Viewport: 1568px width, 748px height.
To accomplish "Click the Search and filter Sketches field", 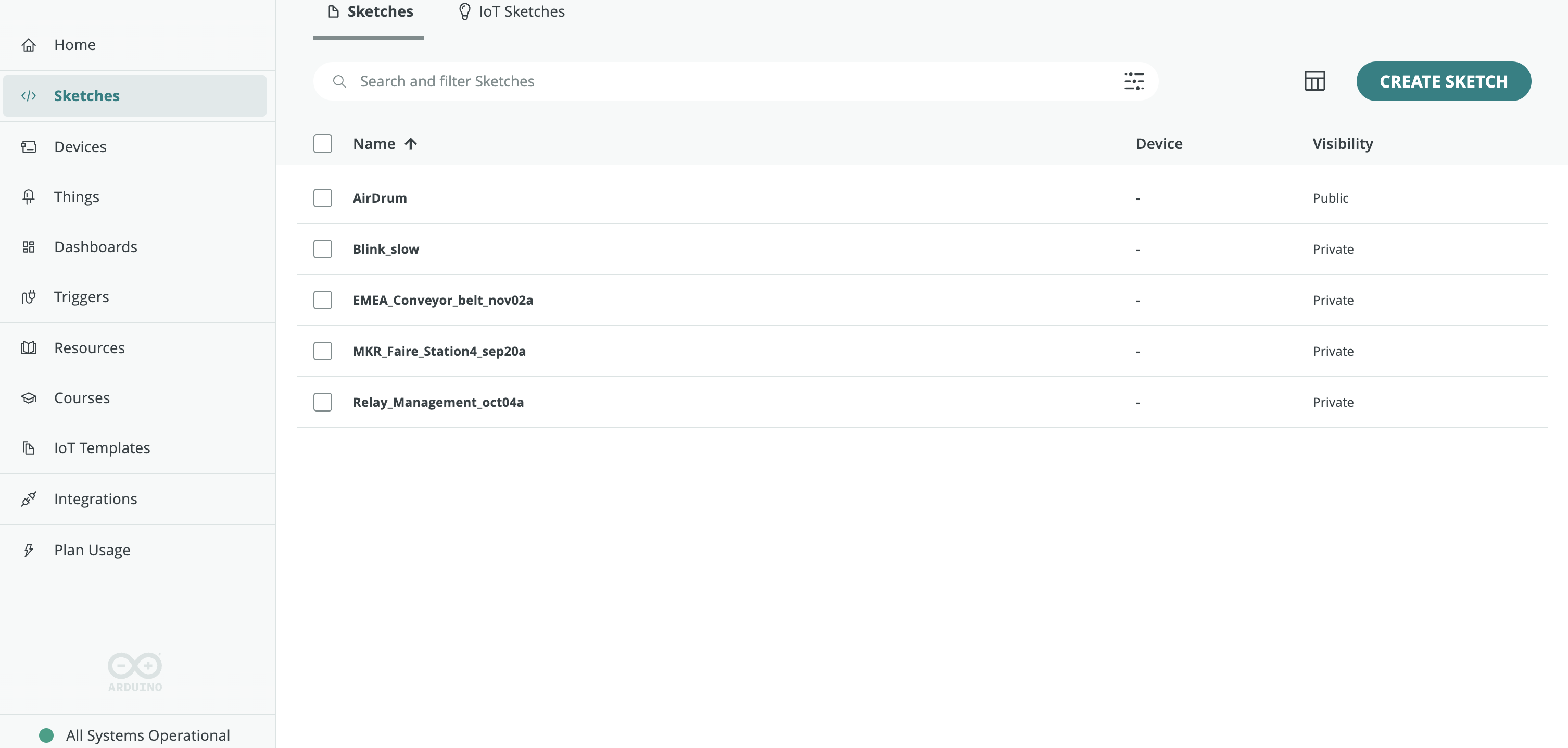I will (x=669, y=80).
